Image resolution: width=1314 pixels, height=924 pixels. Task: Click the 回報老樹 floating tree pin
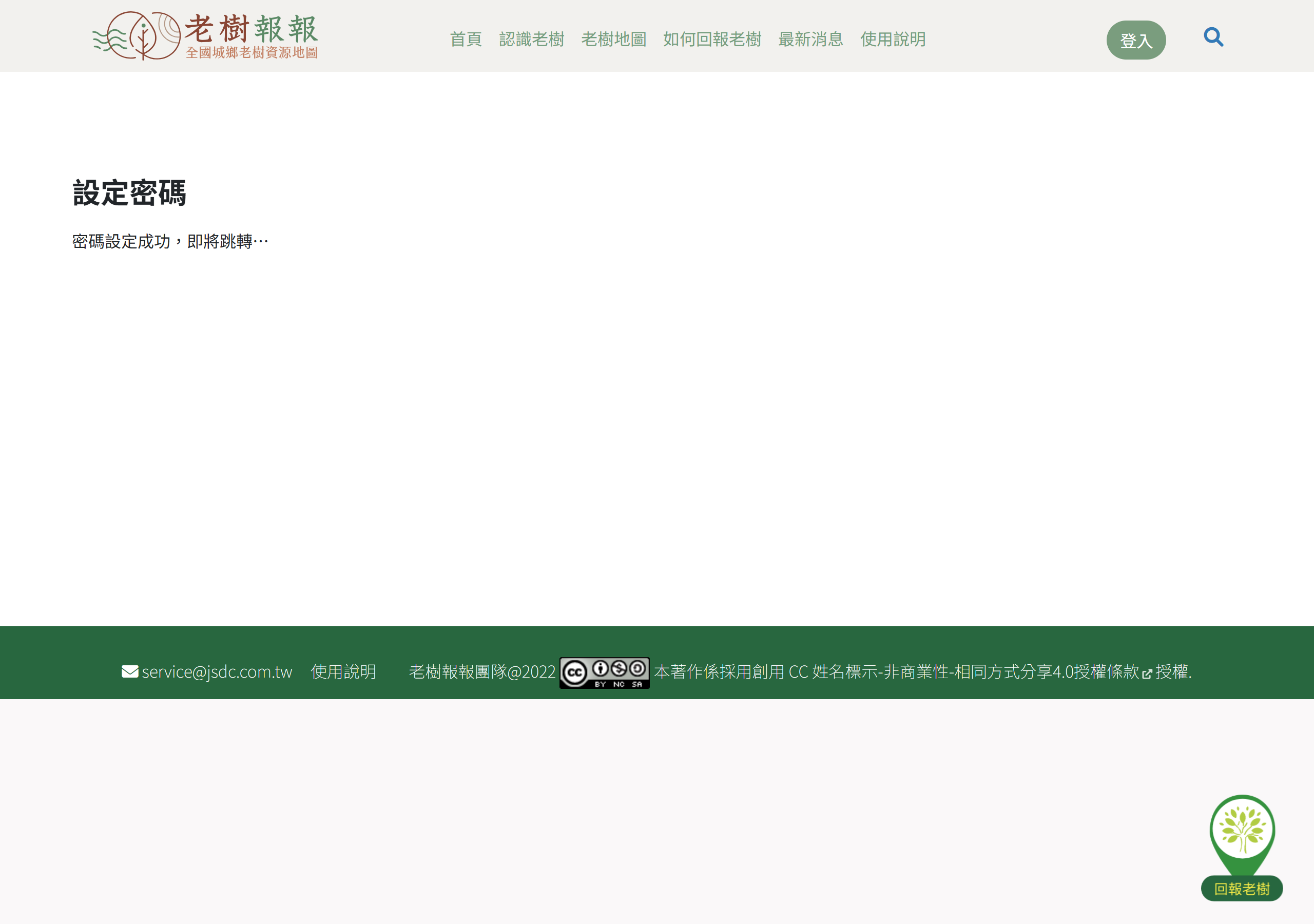(x=1242, y=848)
